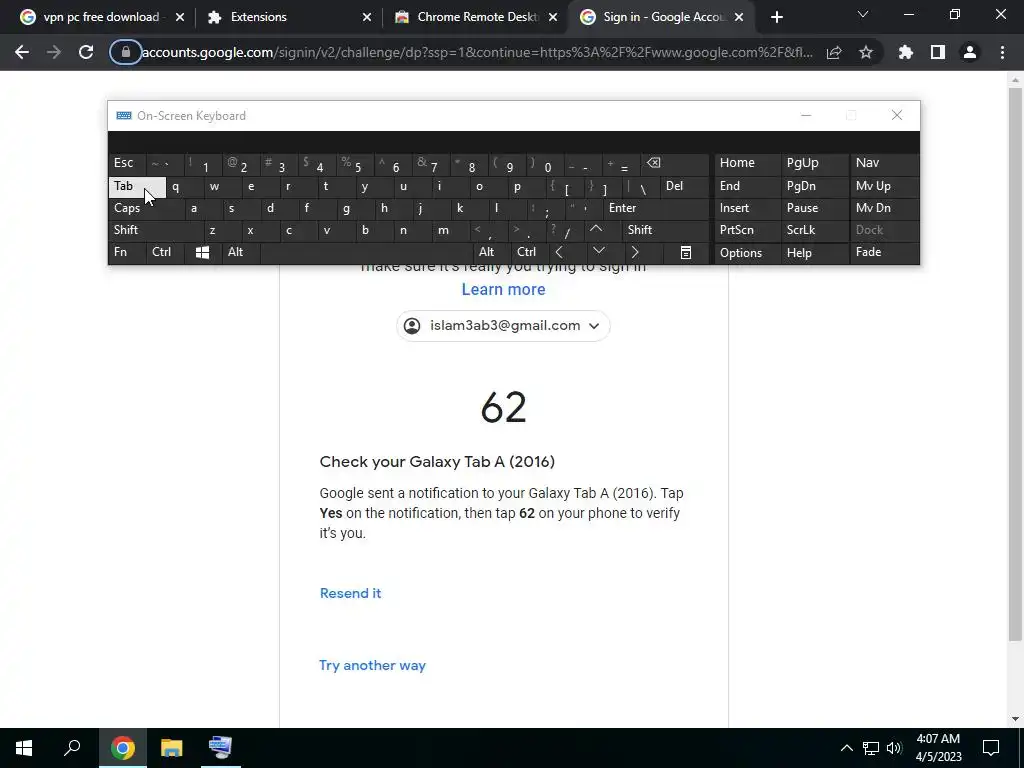Click the page vertical scrollbar
Image resolution: width=1024 pixels, height=768 pixels.
coord(1015,364)
